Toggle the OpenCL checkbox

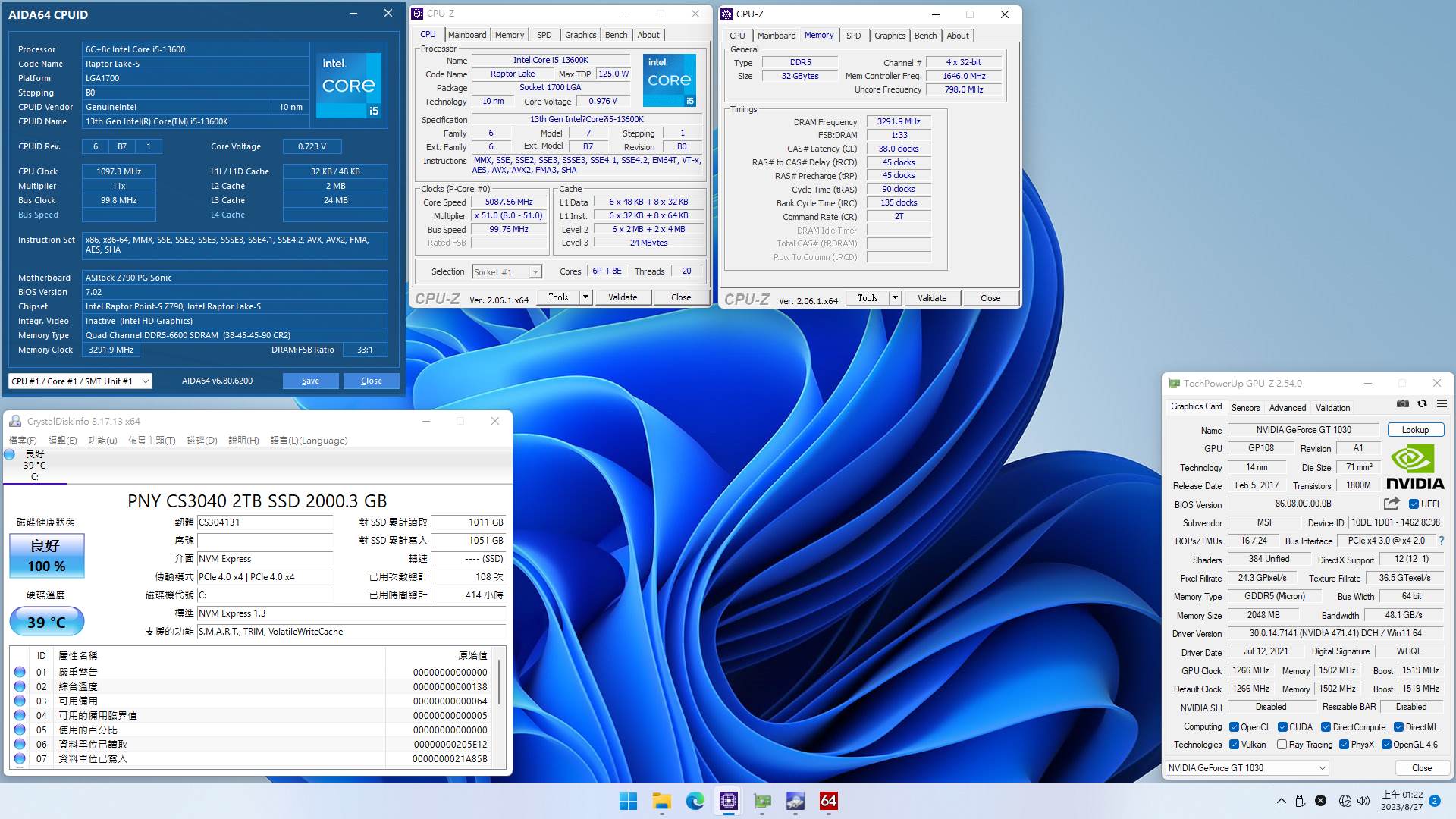pyautogui.click(x=1234, y=727)
